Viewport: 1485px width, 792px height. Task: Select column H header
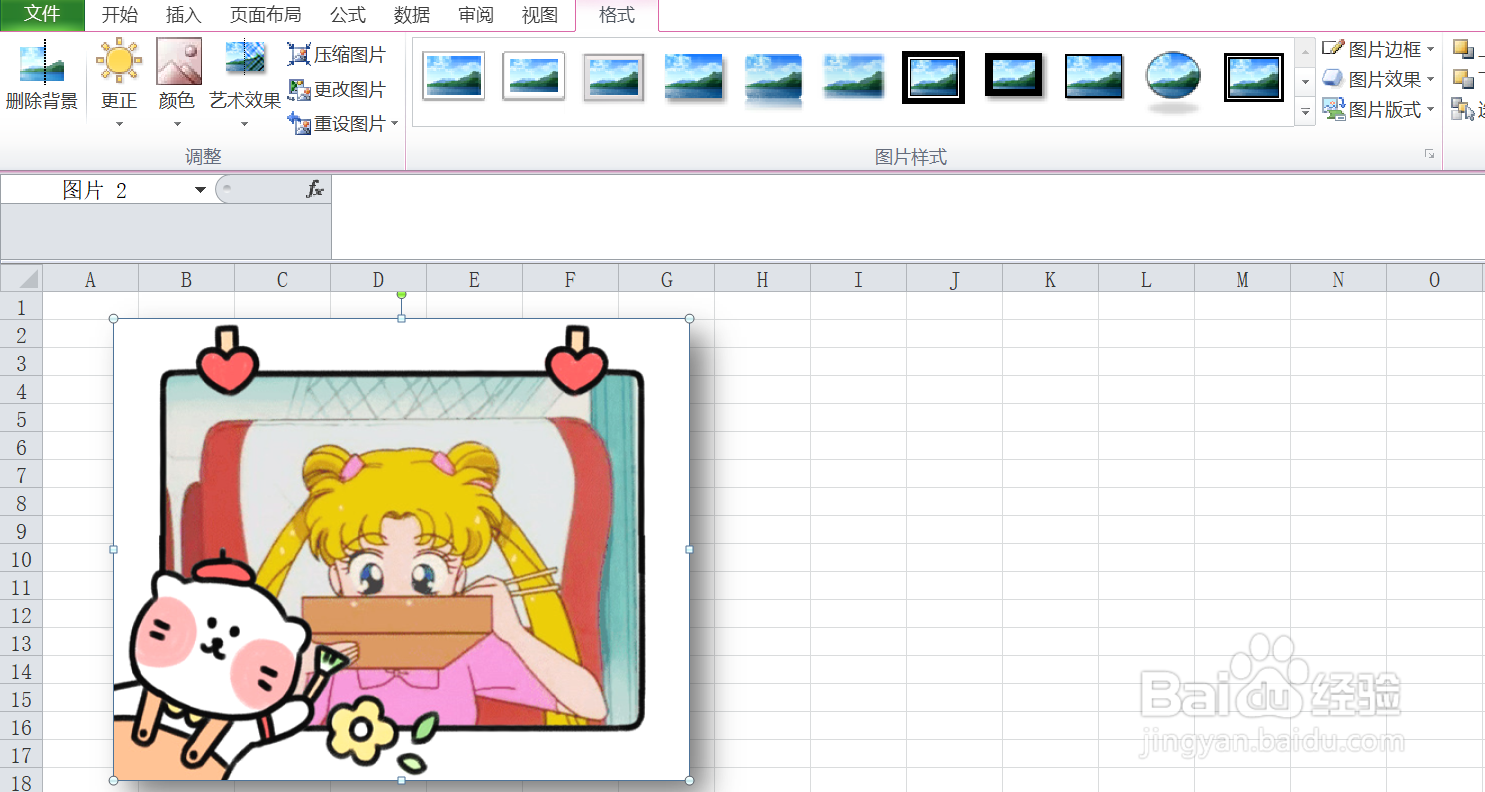pos(762,280)
